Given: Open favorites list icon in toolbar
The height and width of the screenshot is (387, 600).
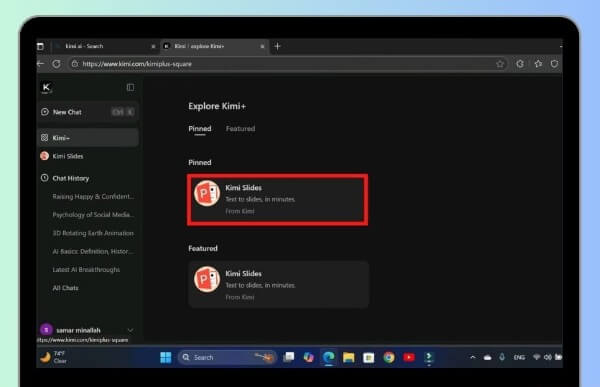Looking at the screenshot, I should [x=538, y=64].
